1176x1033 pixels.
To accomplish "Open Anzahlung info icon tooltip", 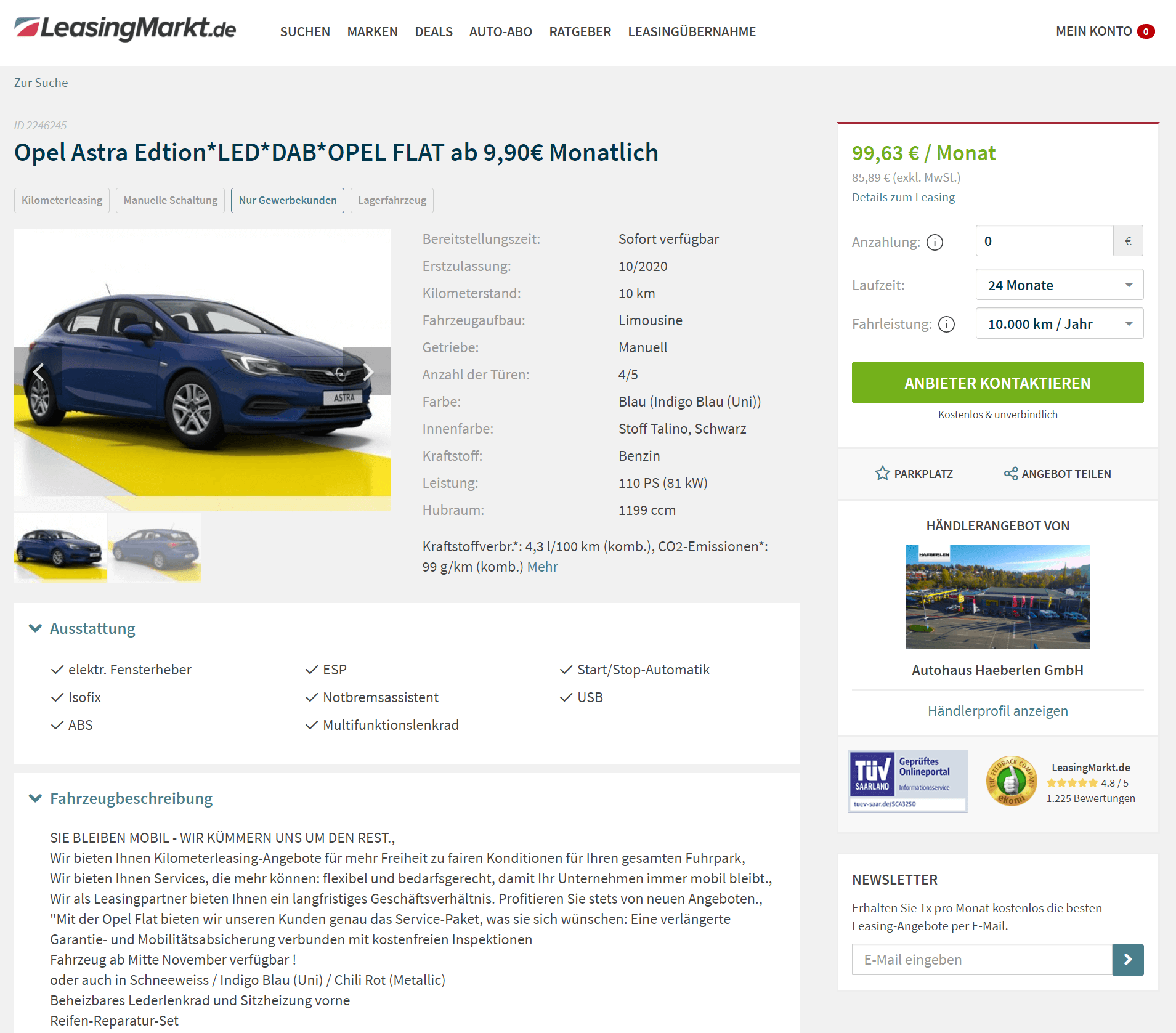I will click(x=935, y=242).
